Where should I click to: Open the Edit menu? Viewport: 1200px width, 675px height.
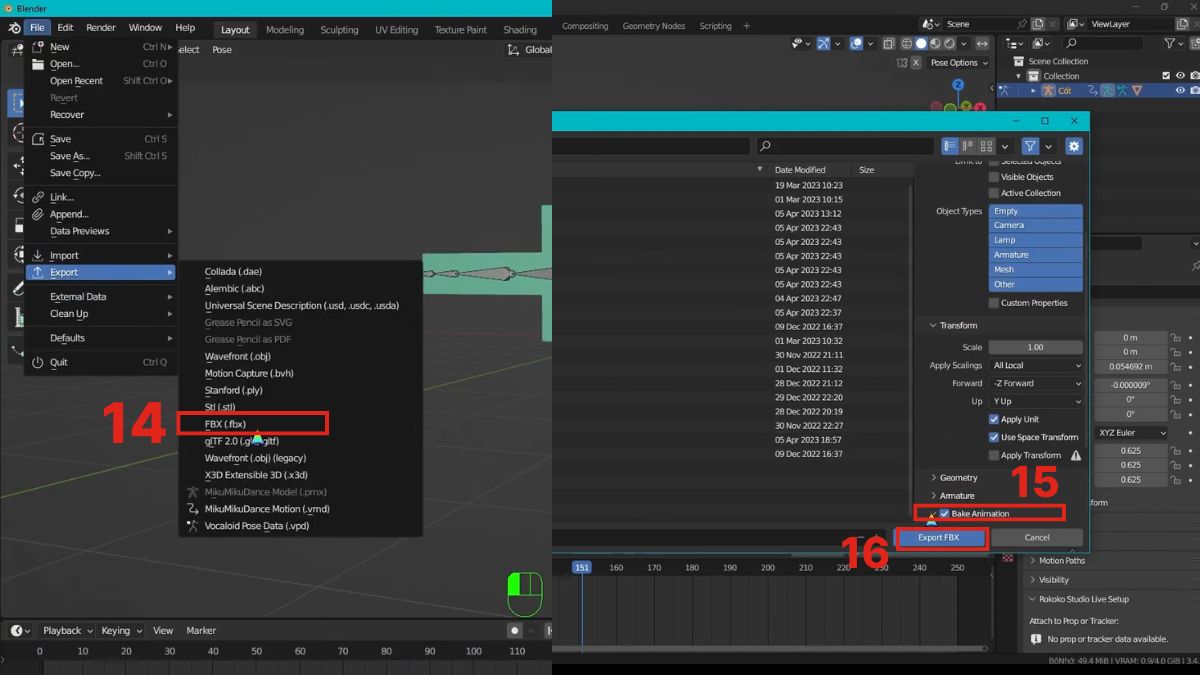65,28
